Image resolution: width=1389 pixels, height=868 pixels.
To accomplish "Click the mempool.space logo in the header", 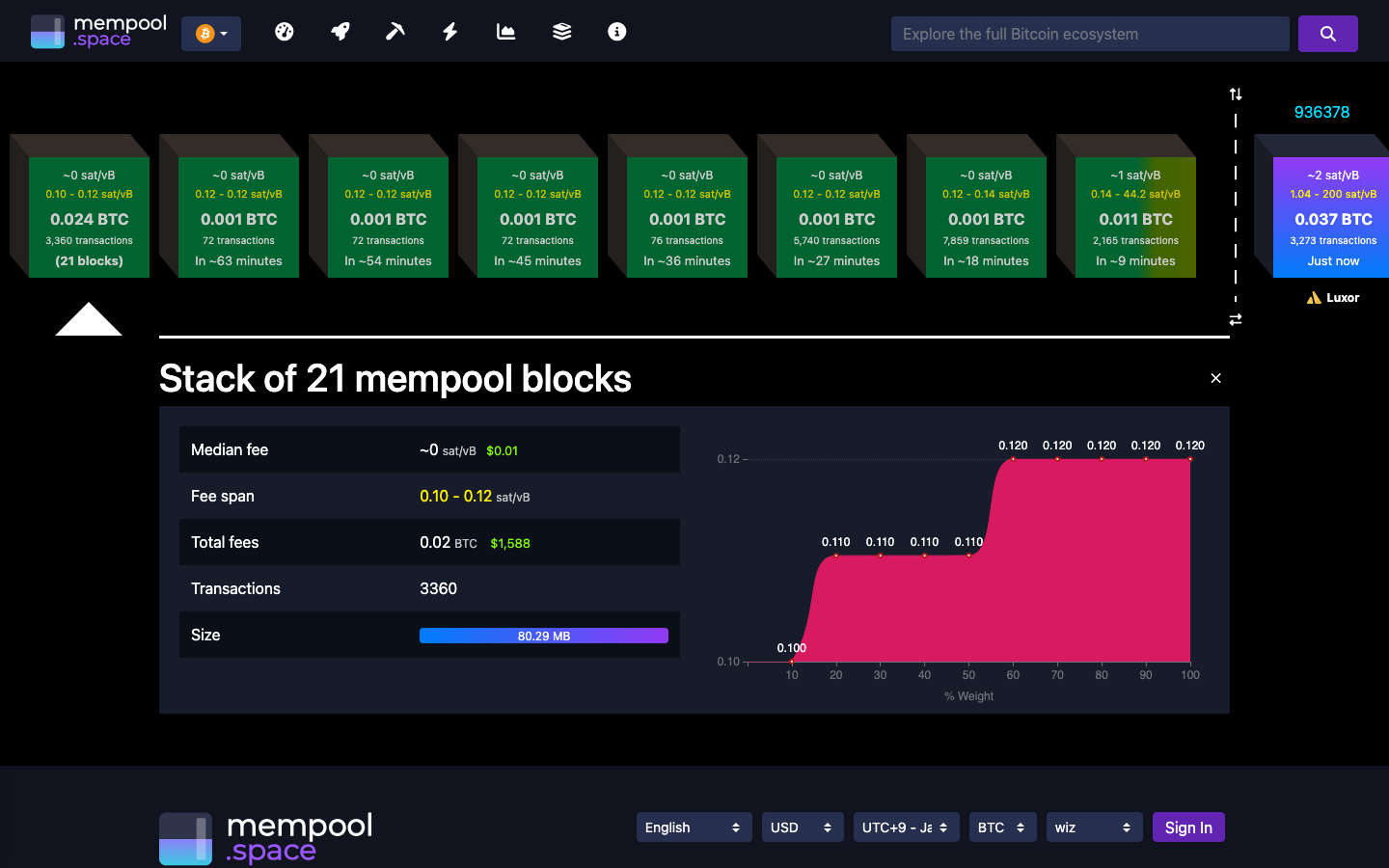I will coord(97,31).
